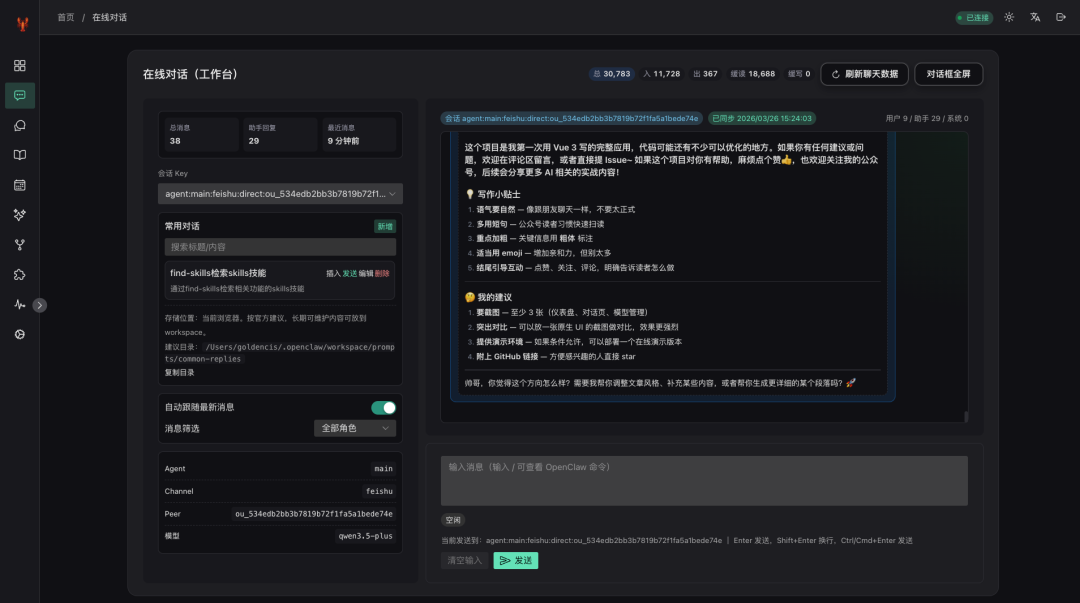1080x603 pixels.
Task: Open the settings gear icon at sidebar bottom
Action: (20, 335)
